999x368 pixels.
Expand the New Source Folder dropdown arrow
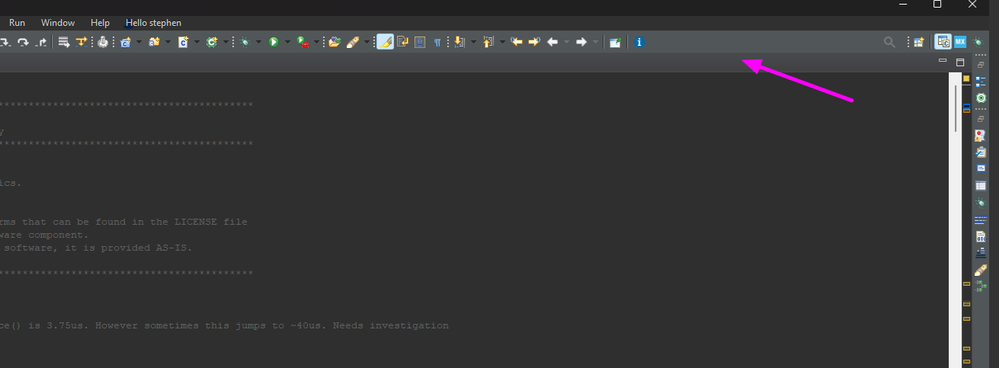168,42
